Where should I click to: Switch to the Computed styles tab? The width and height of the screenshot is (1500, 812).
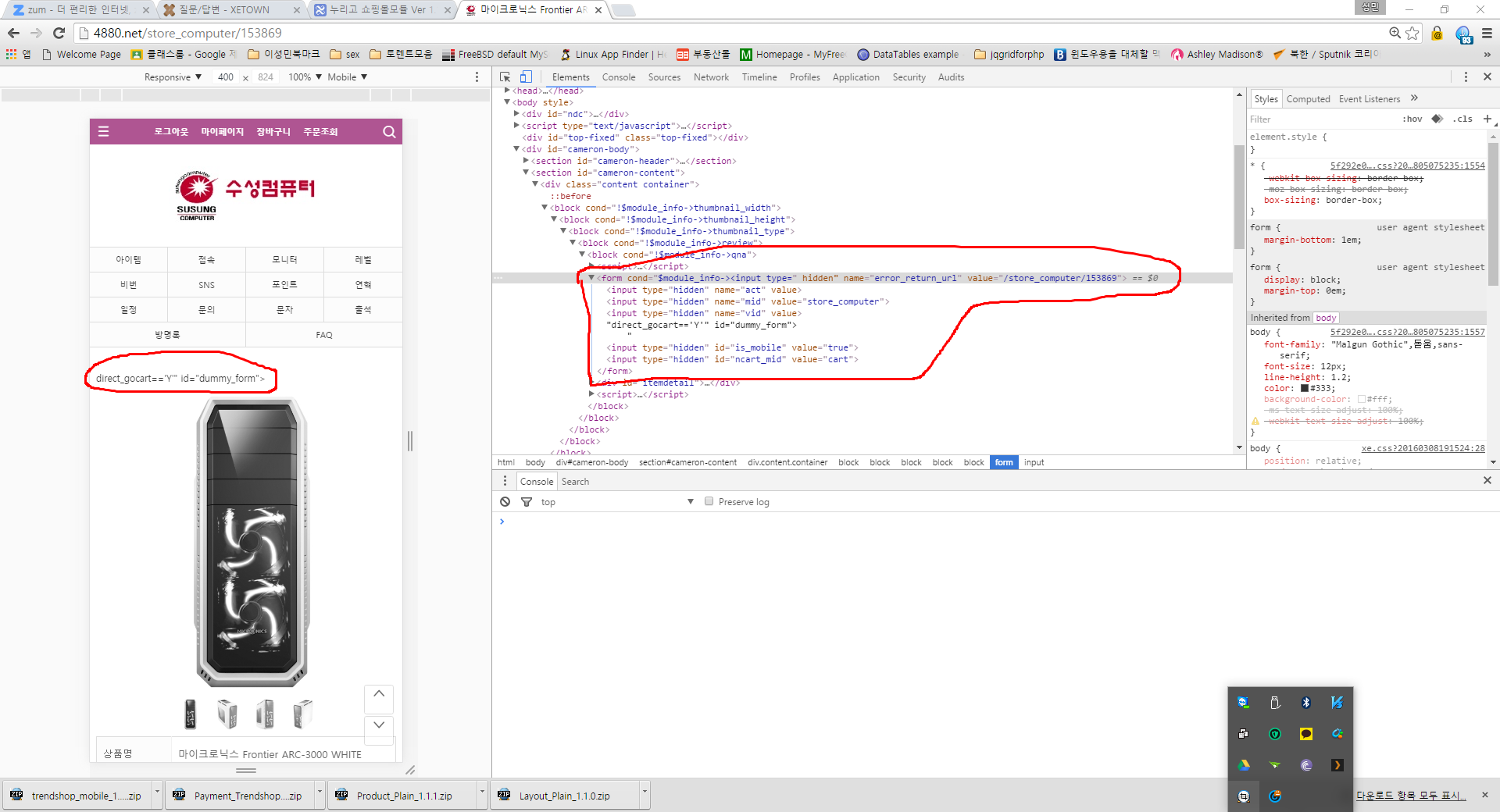coord(1308,99)
